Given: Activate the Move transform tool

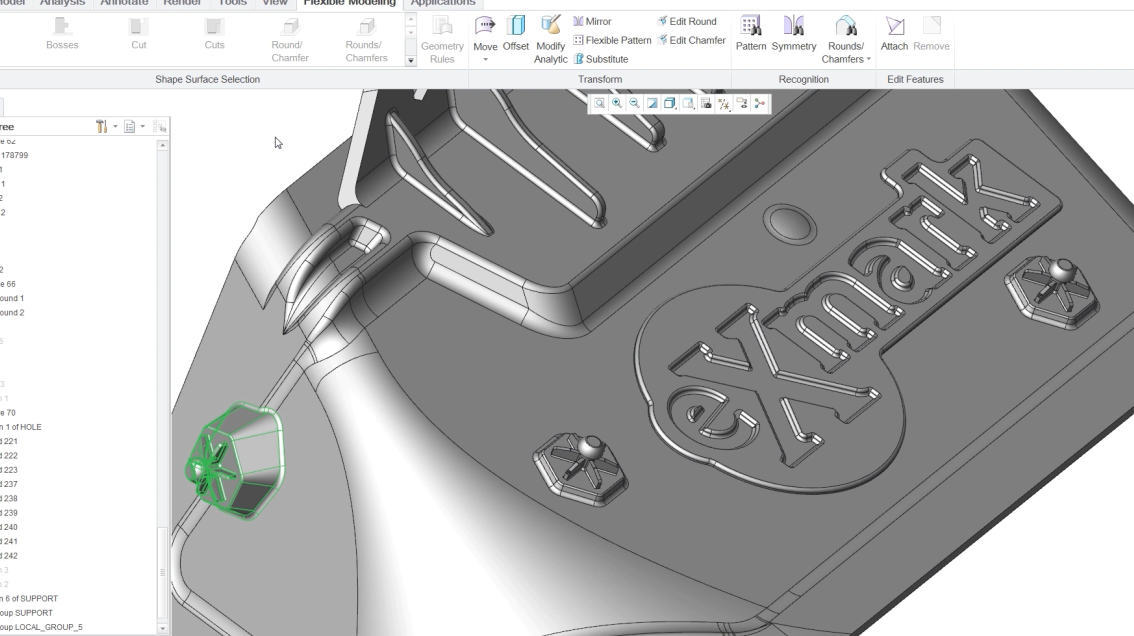Looking at the screenshot, I should [485, 34].
